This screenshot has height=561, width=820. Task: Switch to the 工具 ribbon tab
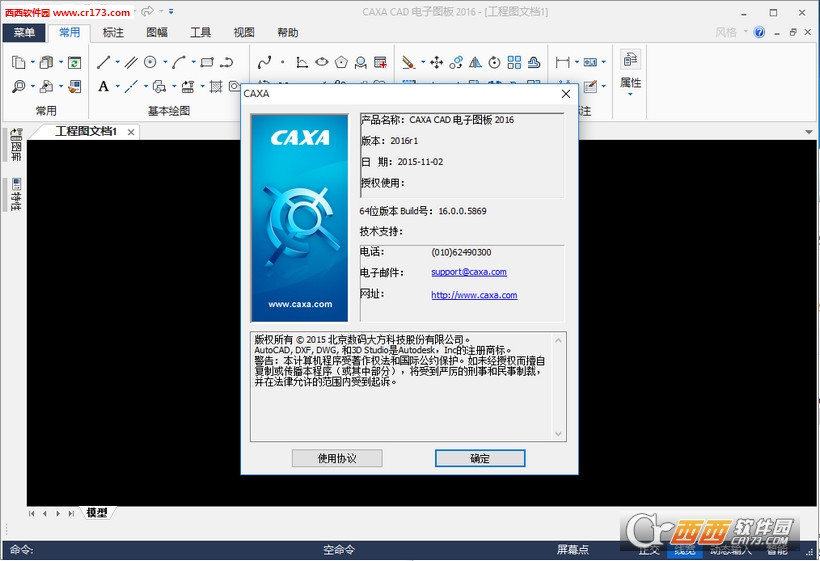[200, 32]
